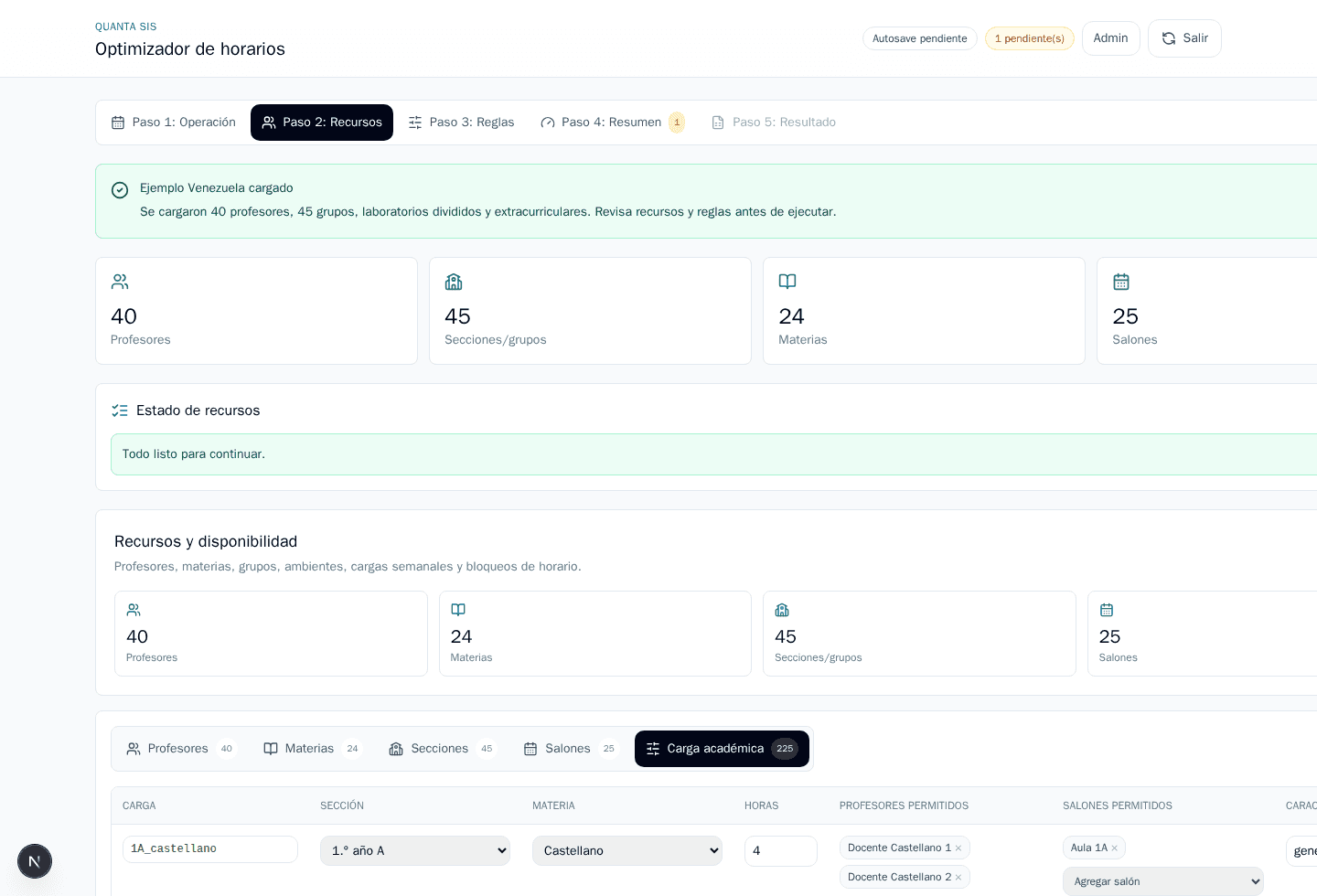This screenshot has height=896, width=1317.
Task: Edit the 1A_castellano carga field
Action: (x=210, y=849)
